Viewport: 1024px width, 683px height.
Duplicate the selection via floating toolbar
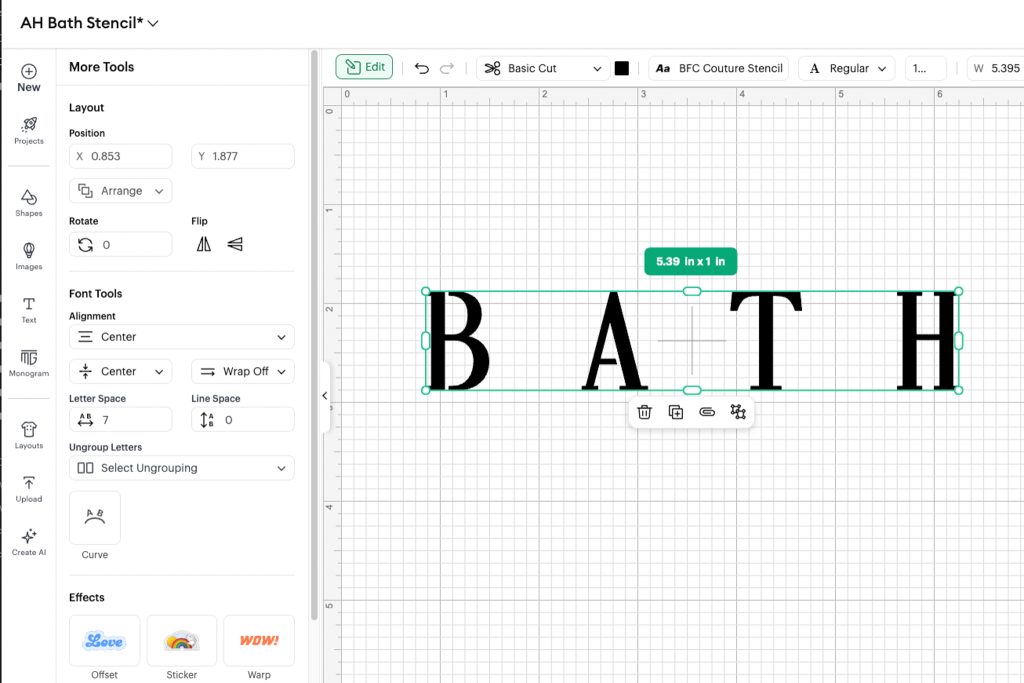click(676, 411)
